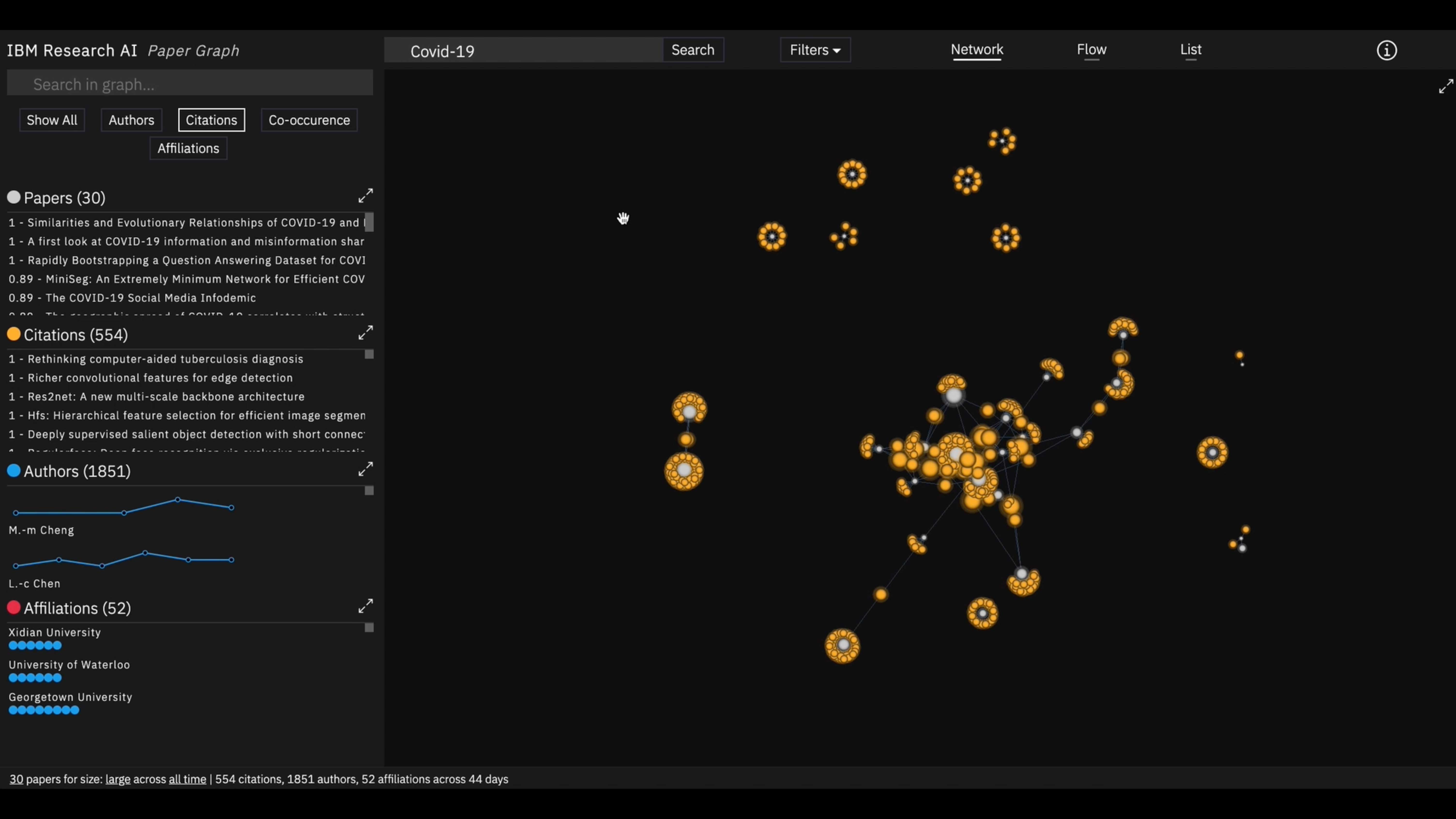Image resolution: width=1456 pixels, height=819 pixels.
Task: Expand the Authors panel
Action: click(365, 469)
